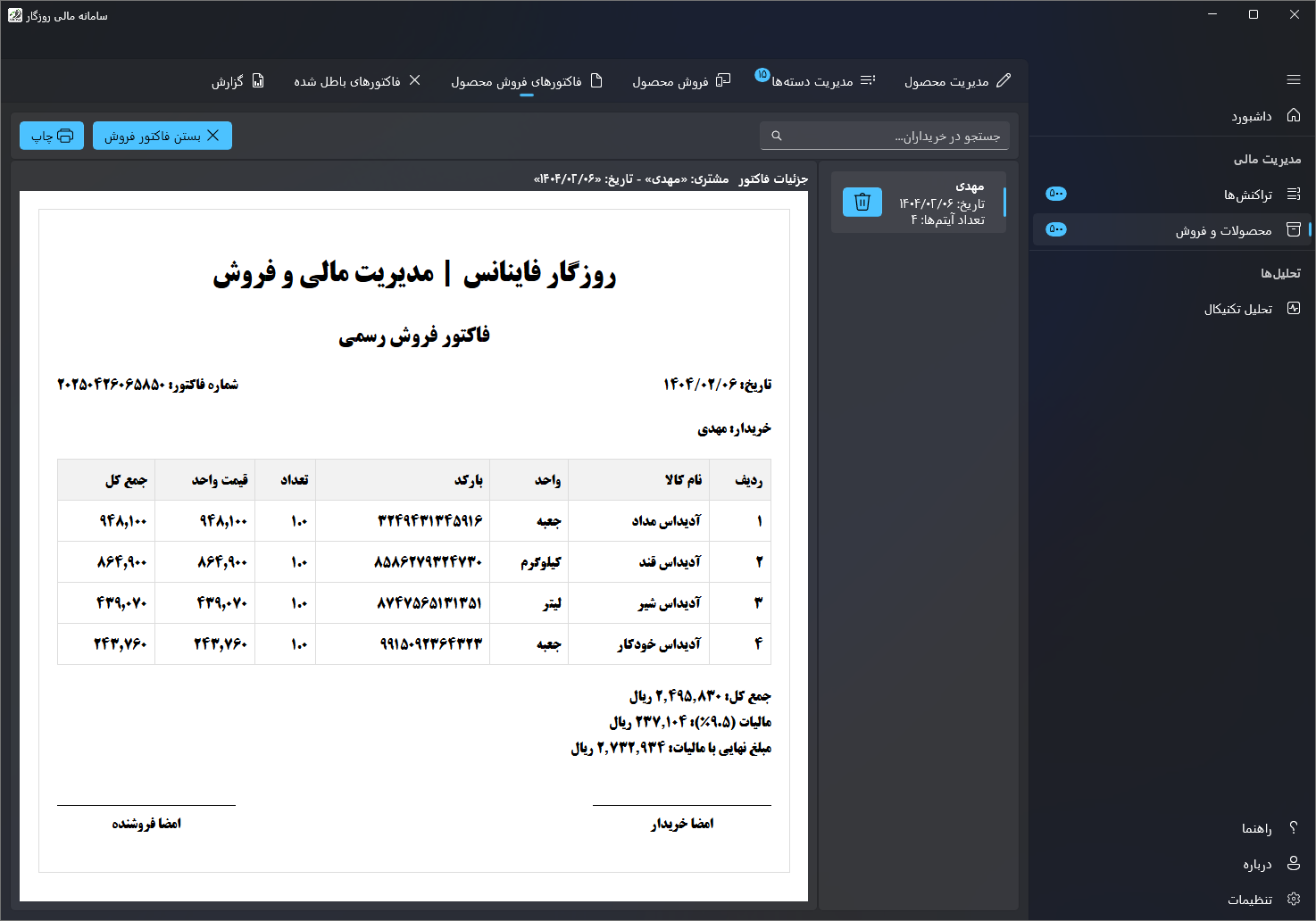The height and width of the screenshot is (921, 1316).
Task: Click the report file icon next to گزارش
Action: [258, 80]
